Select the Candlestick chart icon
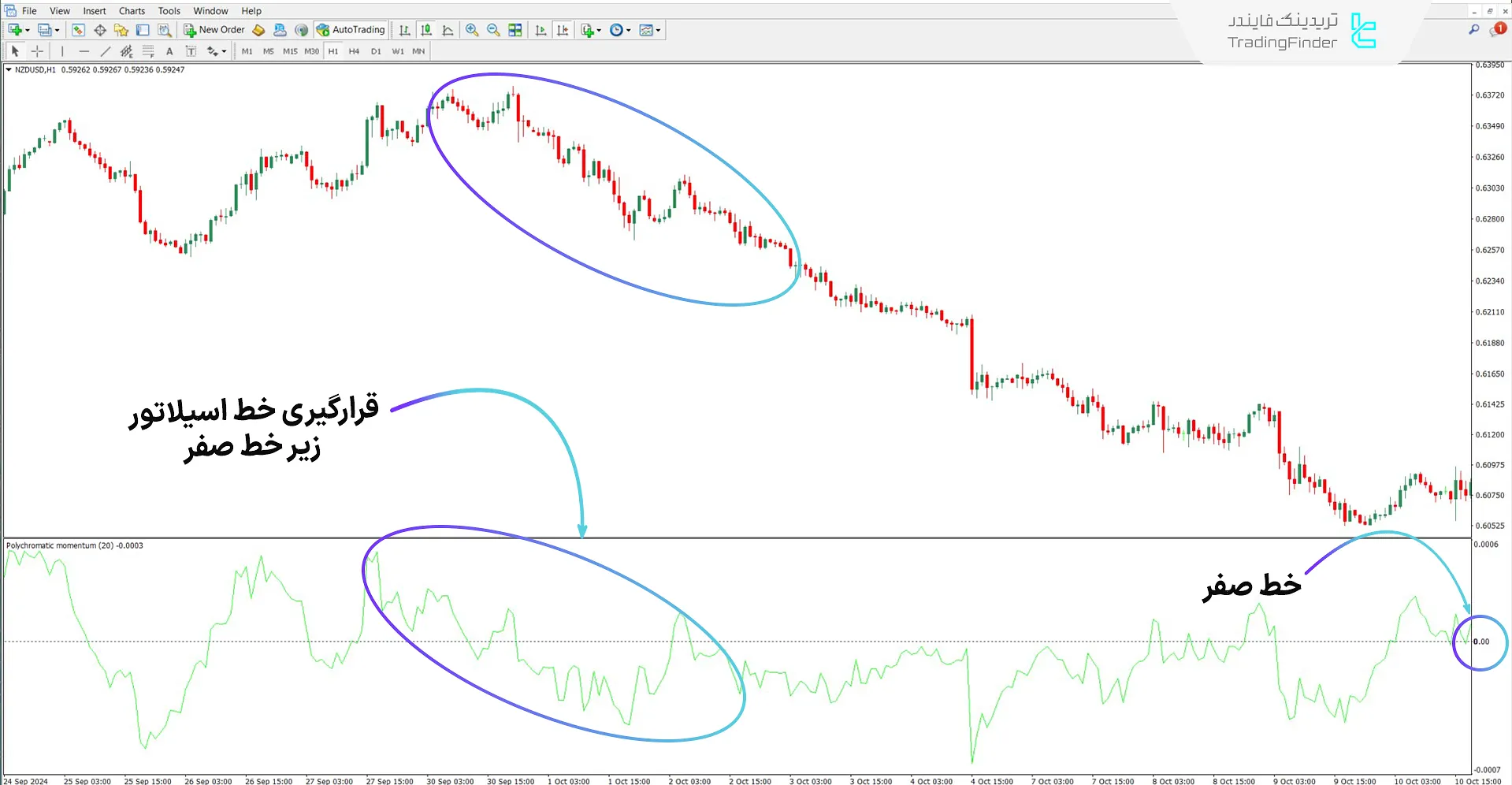This screenshot has width=1512, height=785. (x=425, y=30)
